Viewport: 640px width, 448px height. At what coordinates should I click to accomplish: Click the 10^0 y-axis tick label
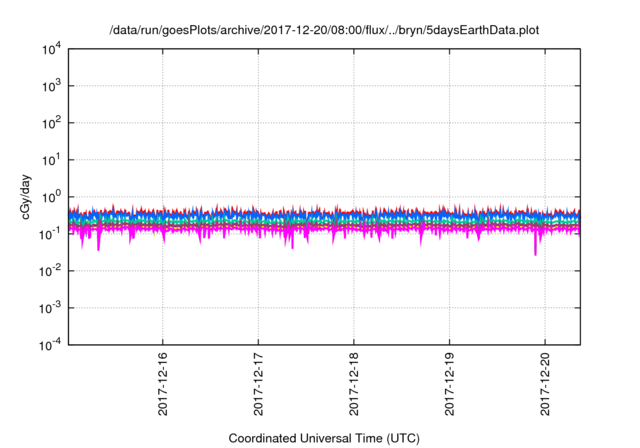[52, 197]
